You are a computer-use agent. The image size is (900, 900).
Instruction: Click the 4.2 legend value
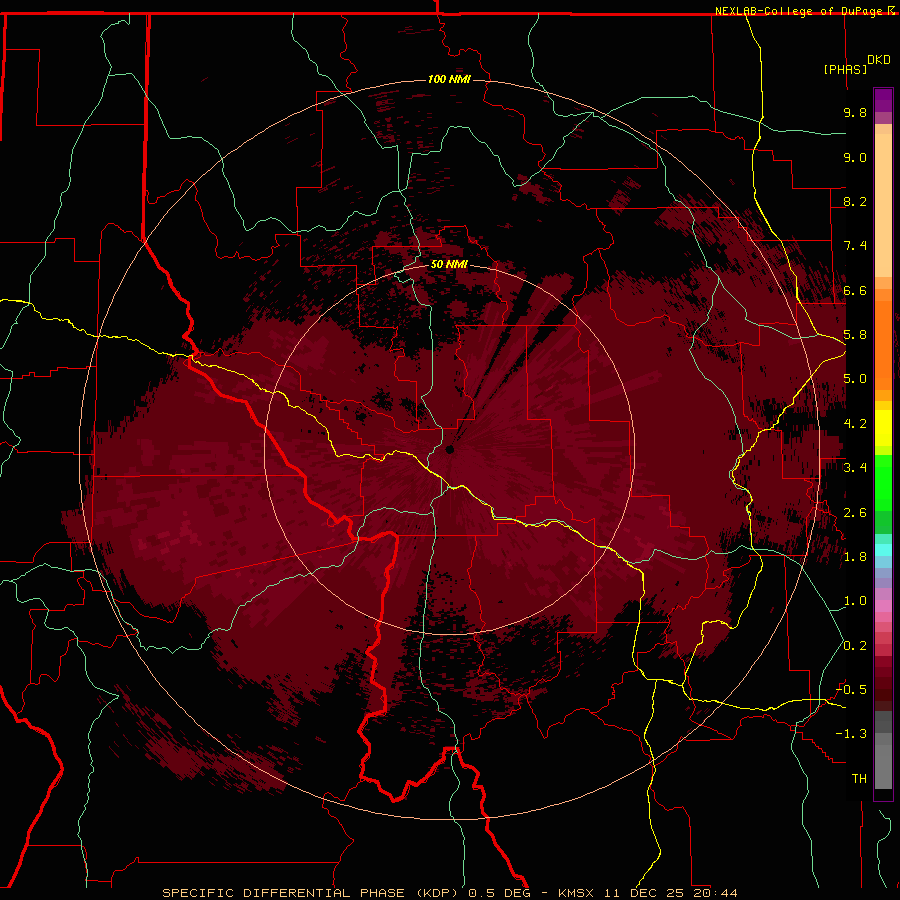[x=855, y=424]
